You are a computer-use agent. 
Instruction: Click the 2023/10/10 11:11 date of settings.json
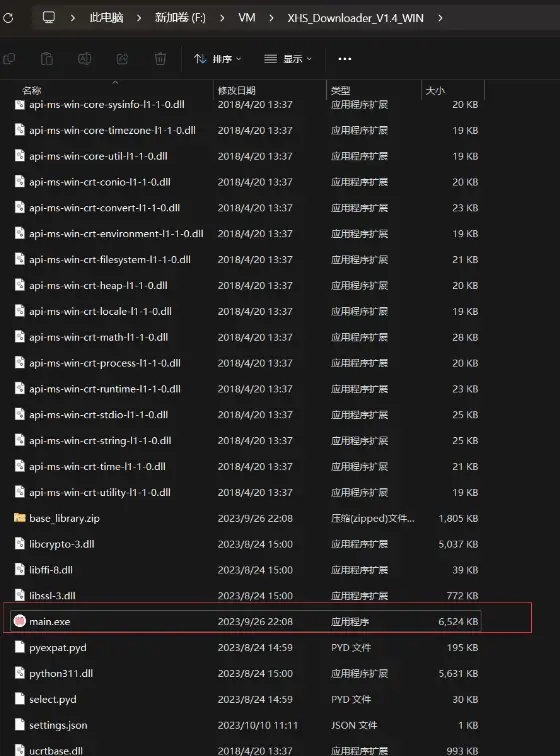click(x=258, y=725)
